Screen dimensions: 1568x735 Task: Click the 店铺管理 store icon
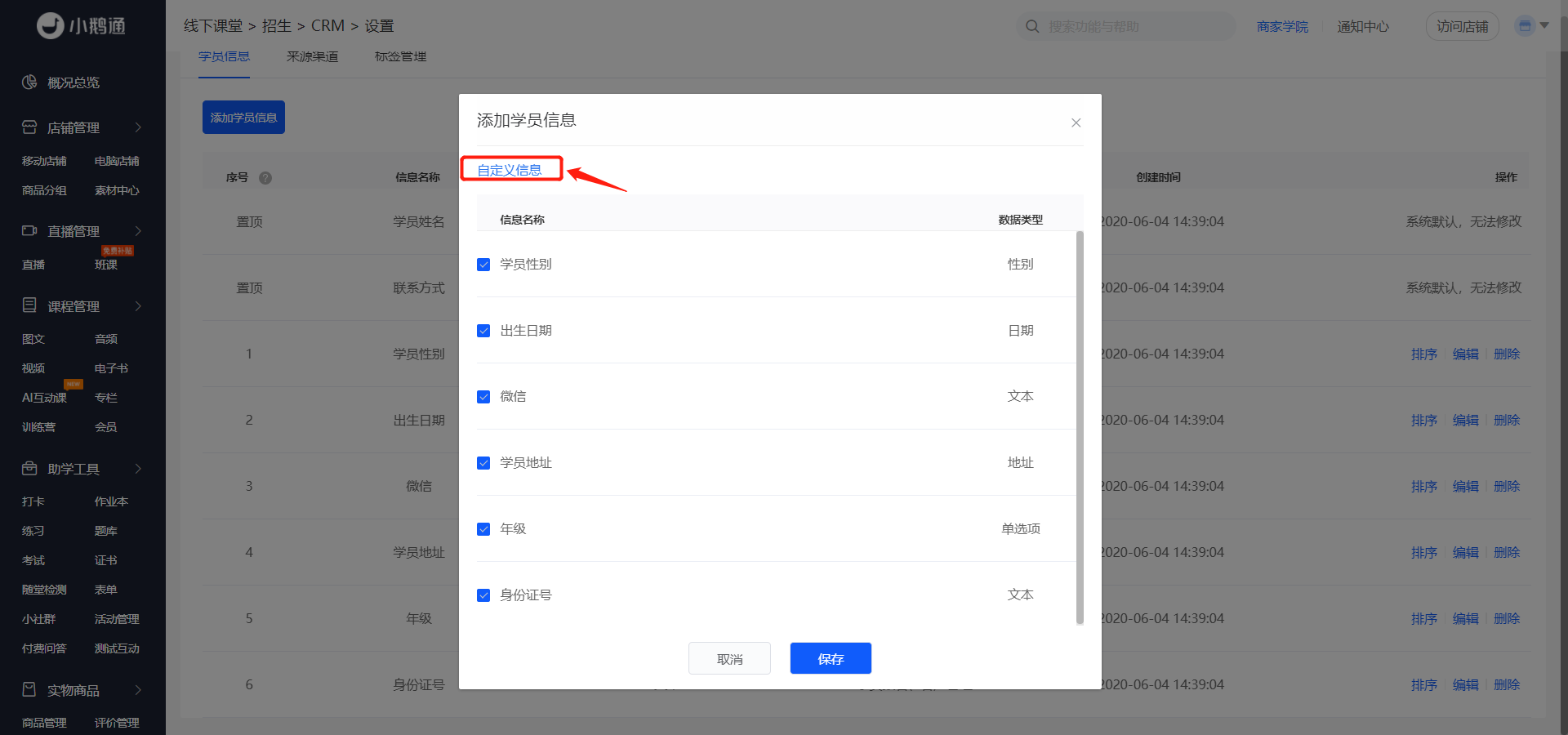point(29,127)
